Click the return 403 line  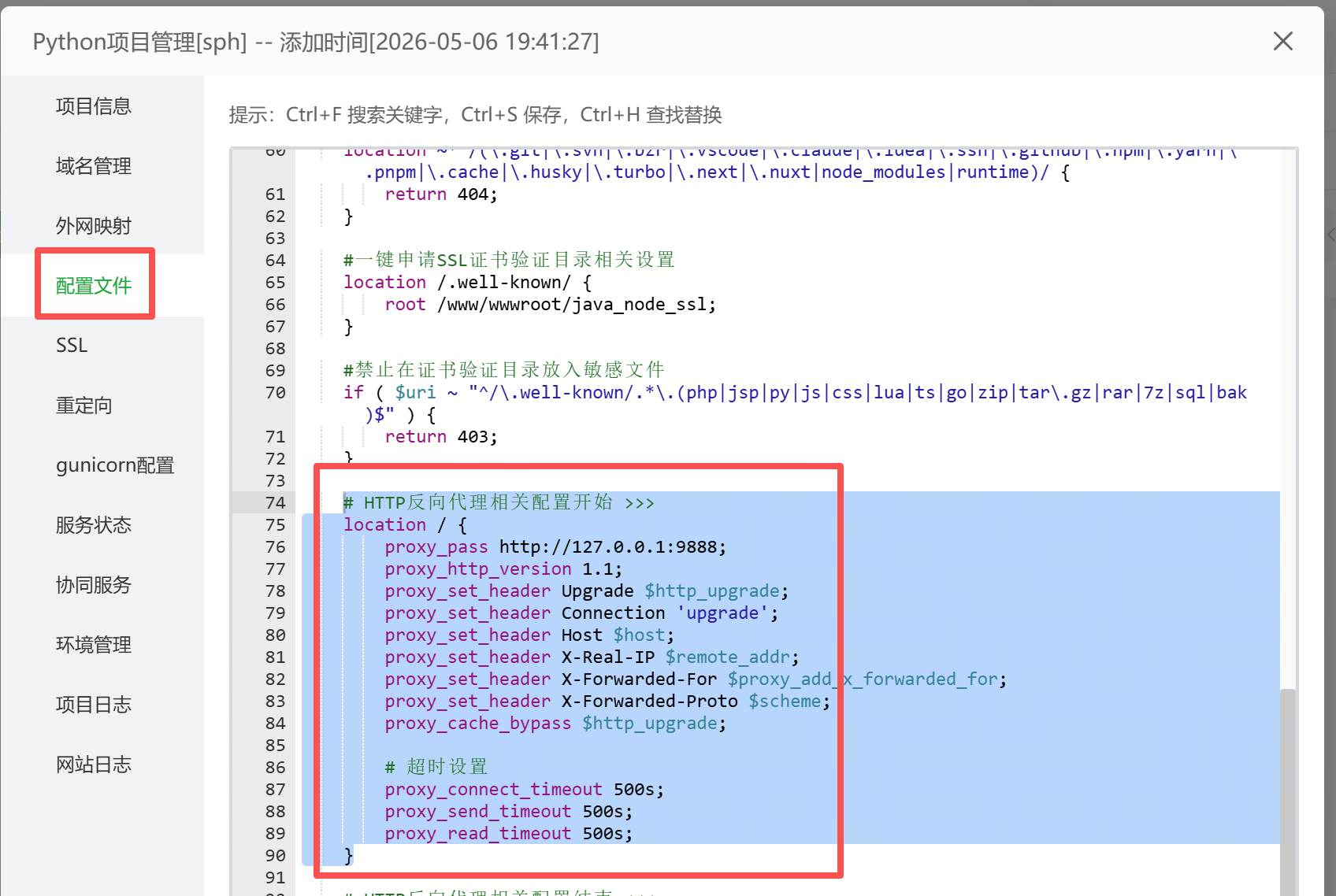click(x=441, y=436)
